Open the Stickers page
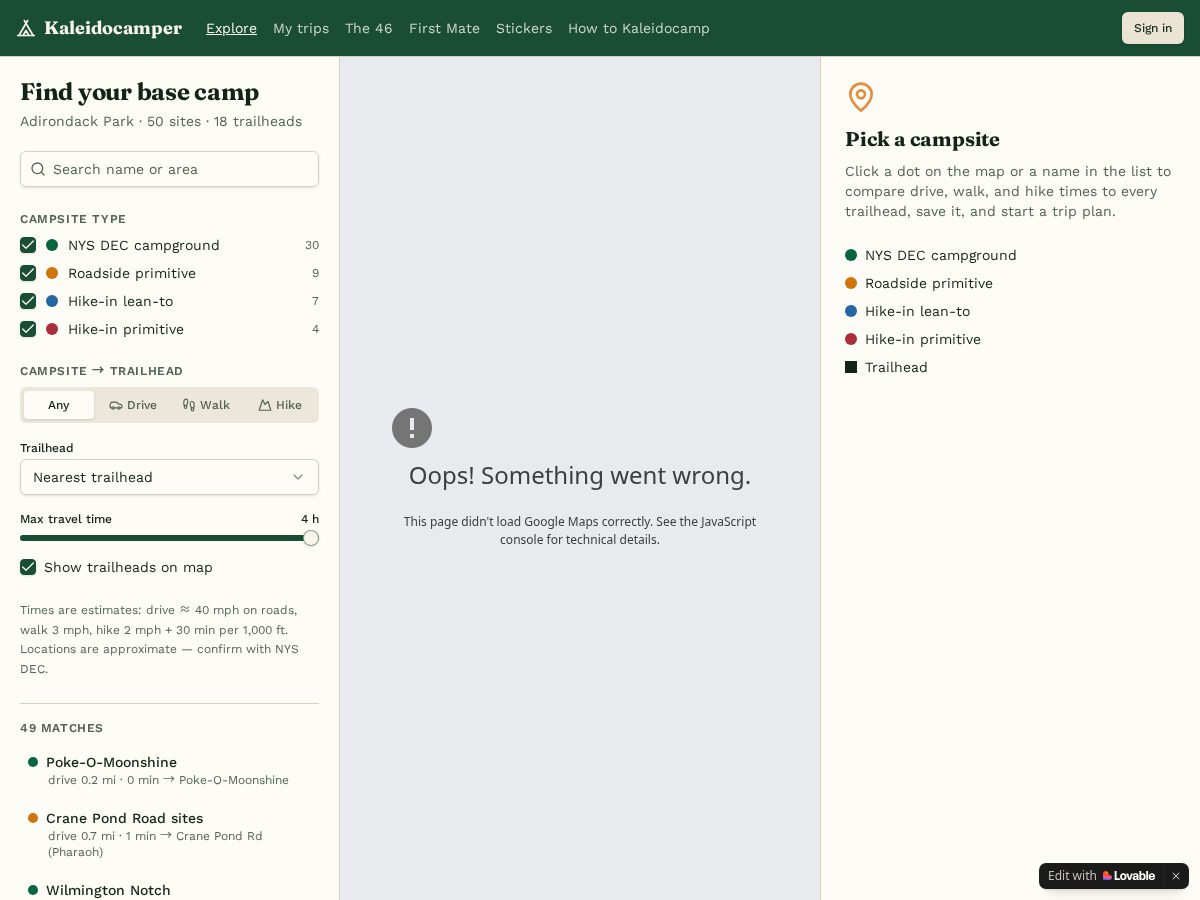 524,28
